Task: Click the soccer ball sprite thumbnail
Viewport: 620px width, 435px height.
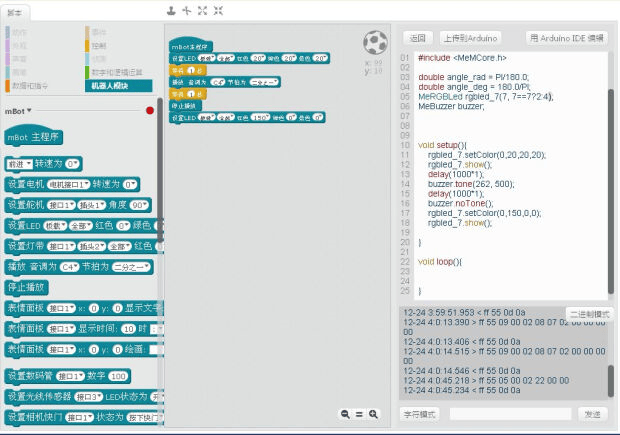Action: coord(375,42)
